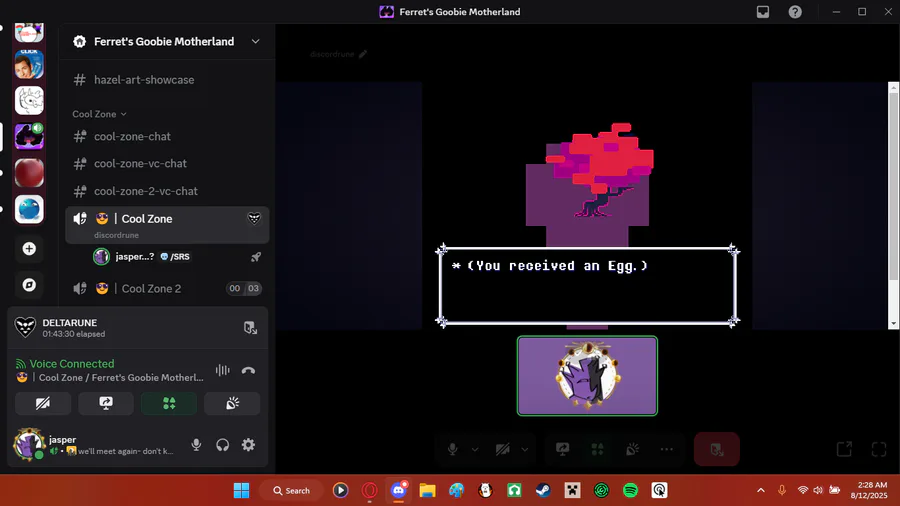The width and height of the screenshot is (900, 506).
Task: Open File Explorer from the taskbar
Action: [427, 491]
